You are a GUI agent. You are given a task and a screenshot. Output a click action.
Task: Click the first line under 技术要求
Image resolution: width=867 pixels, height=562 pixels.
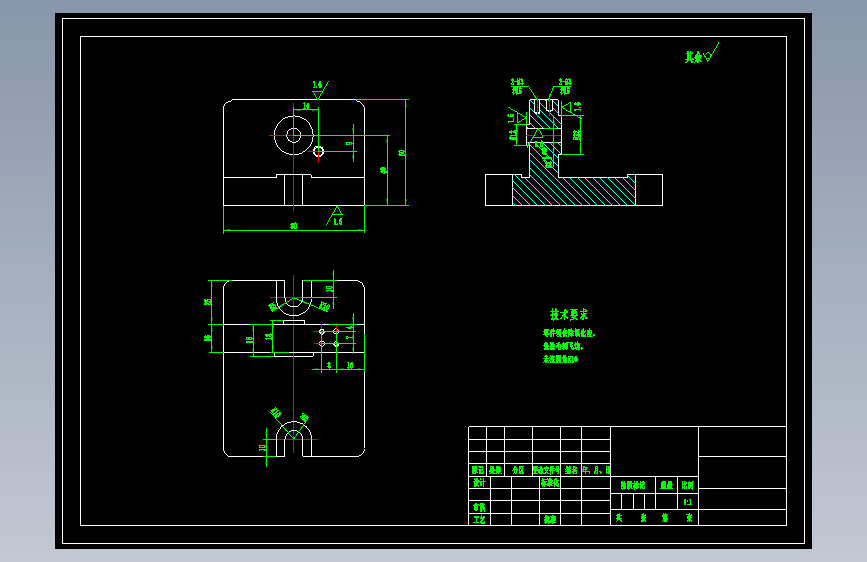569,333
